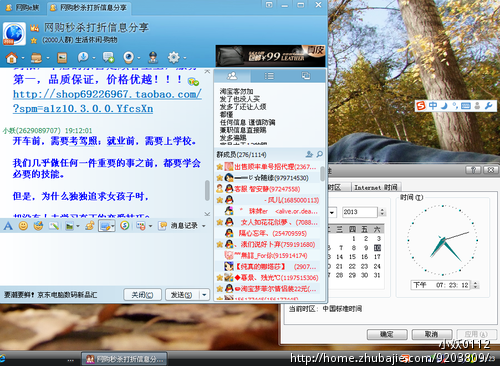The height and width of the screenshot is (366, 500).
Task: Open the group home page house icon
Action: 12,58
